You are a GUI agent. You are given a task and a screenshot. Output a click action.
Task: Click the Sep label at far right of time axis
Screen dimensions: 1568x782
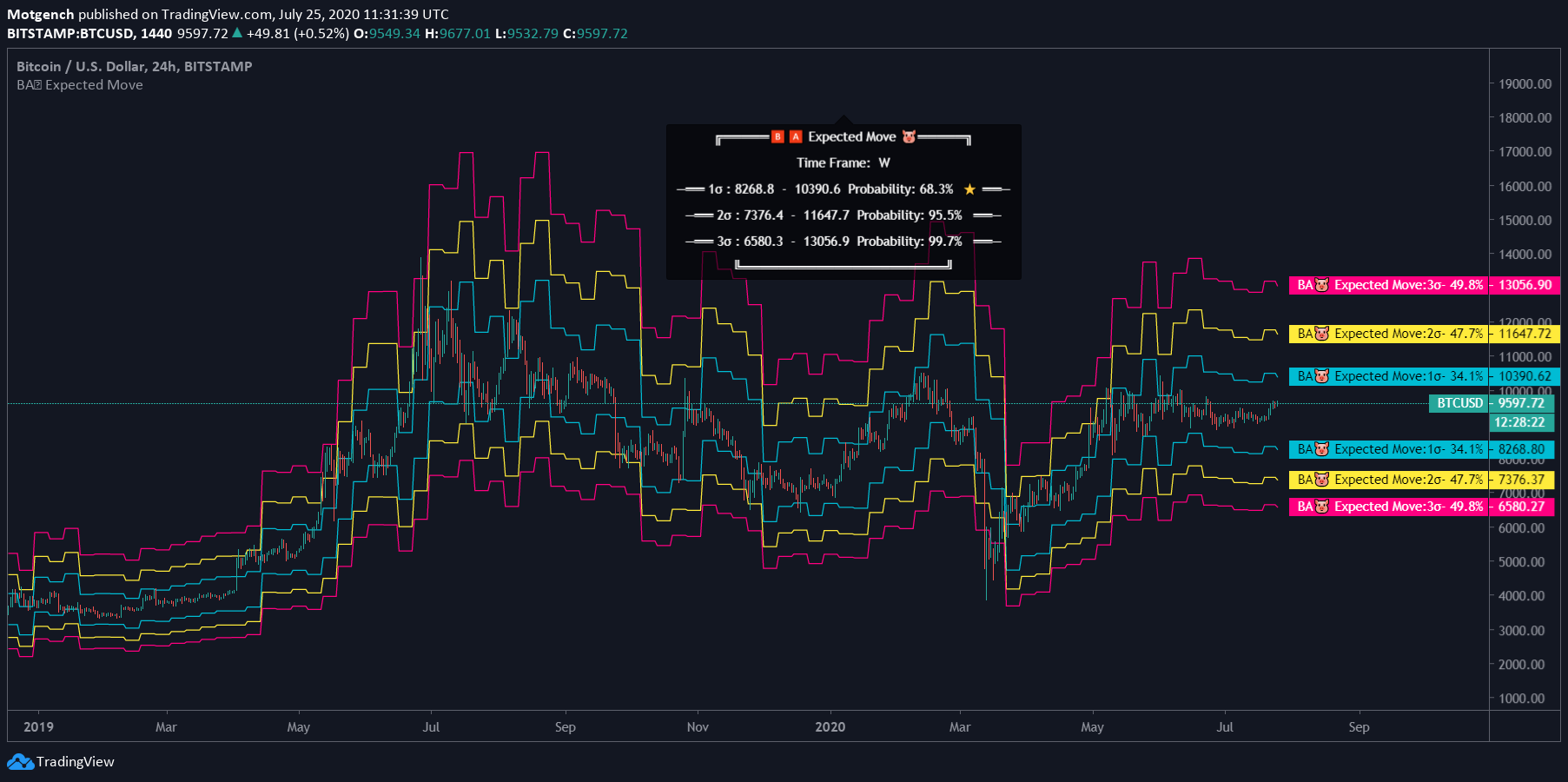coord(1359,727)
